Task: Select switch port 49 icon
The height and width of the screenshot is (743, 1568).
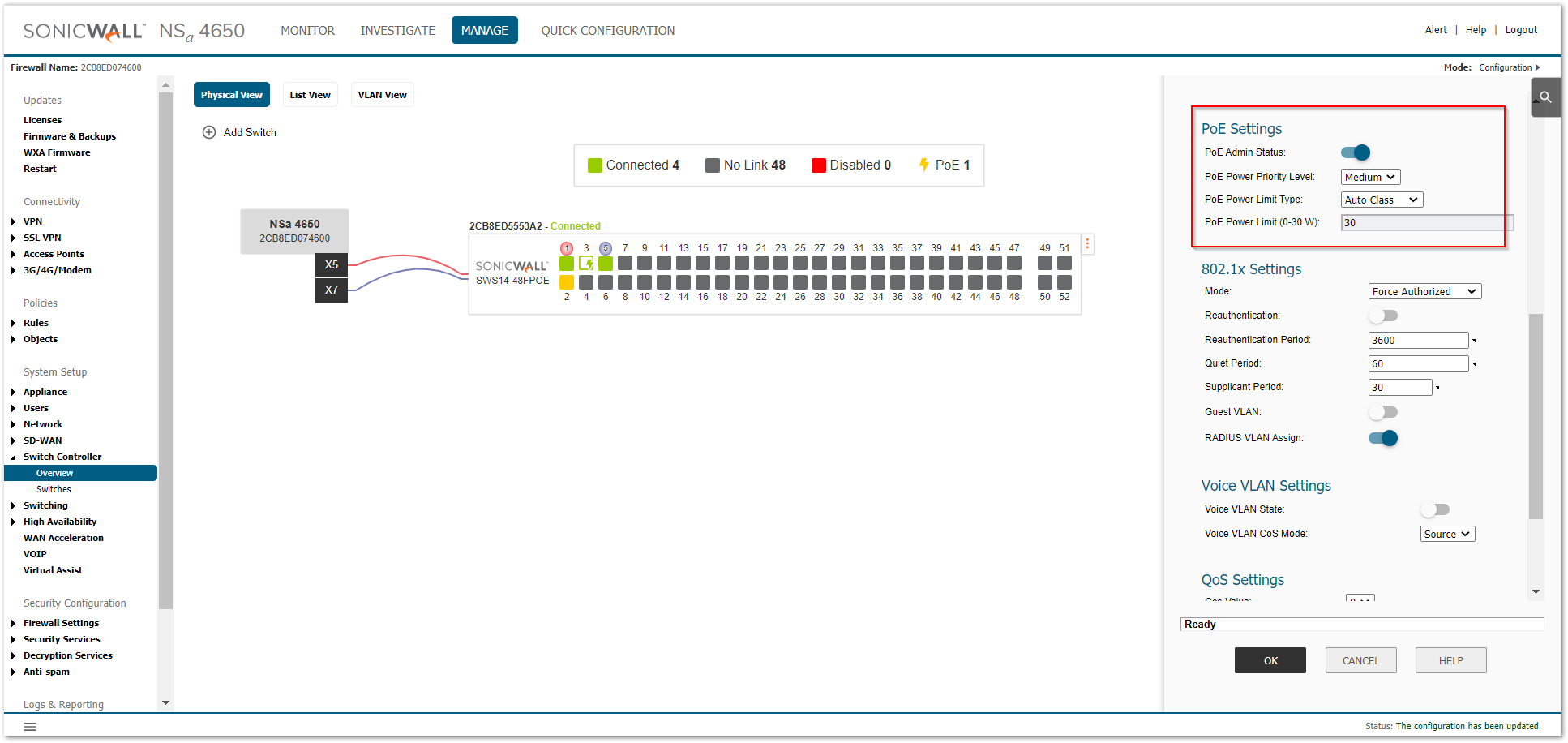Action: (1045, 263)
